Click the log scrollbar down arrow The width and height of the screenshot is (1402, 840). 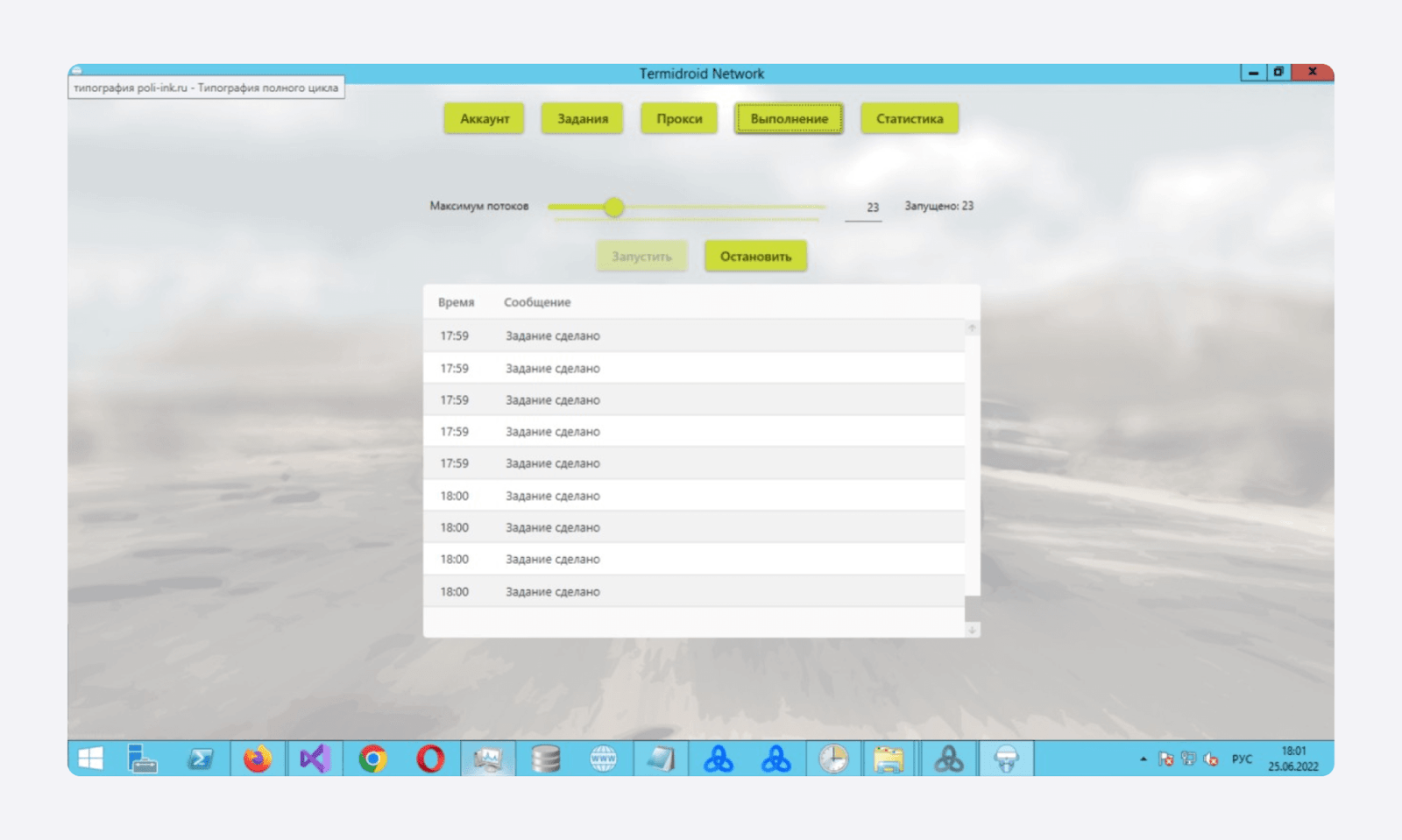972,630
